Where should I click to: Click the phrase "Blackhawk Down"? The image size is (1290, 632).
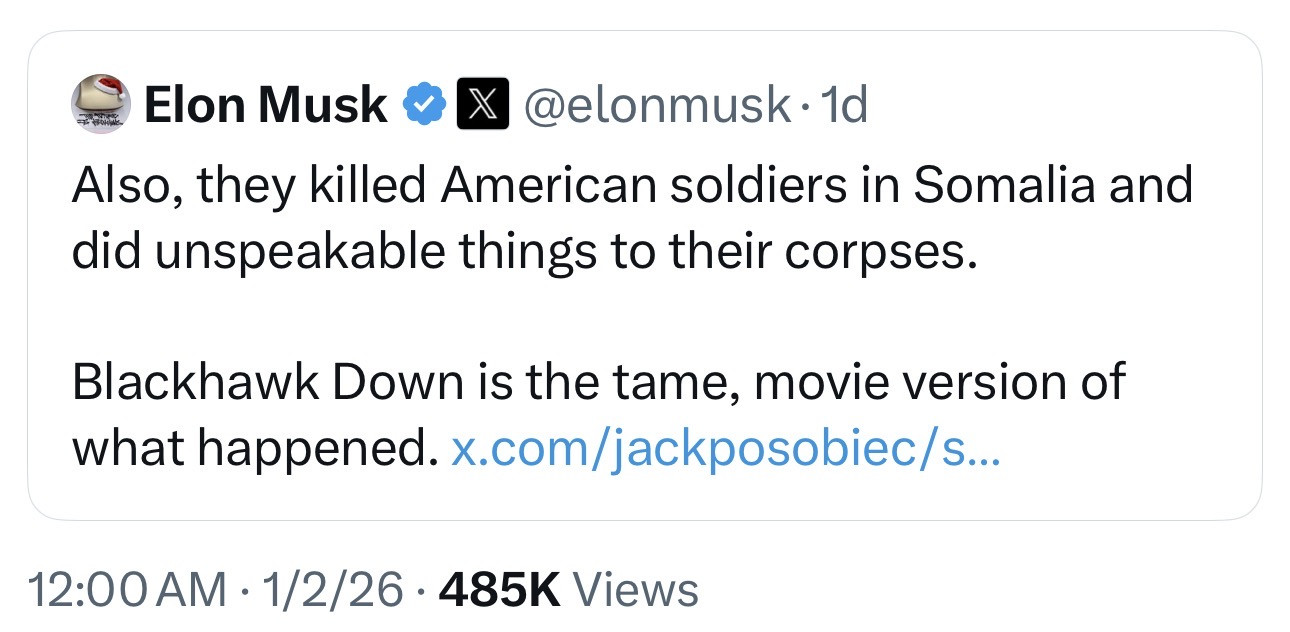tap(268, 384)
